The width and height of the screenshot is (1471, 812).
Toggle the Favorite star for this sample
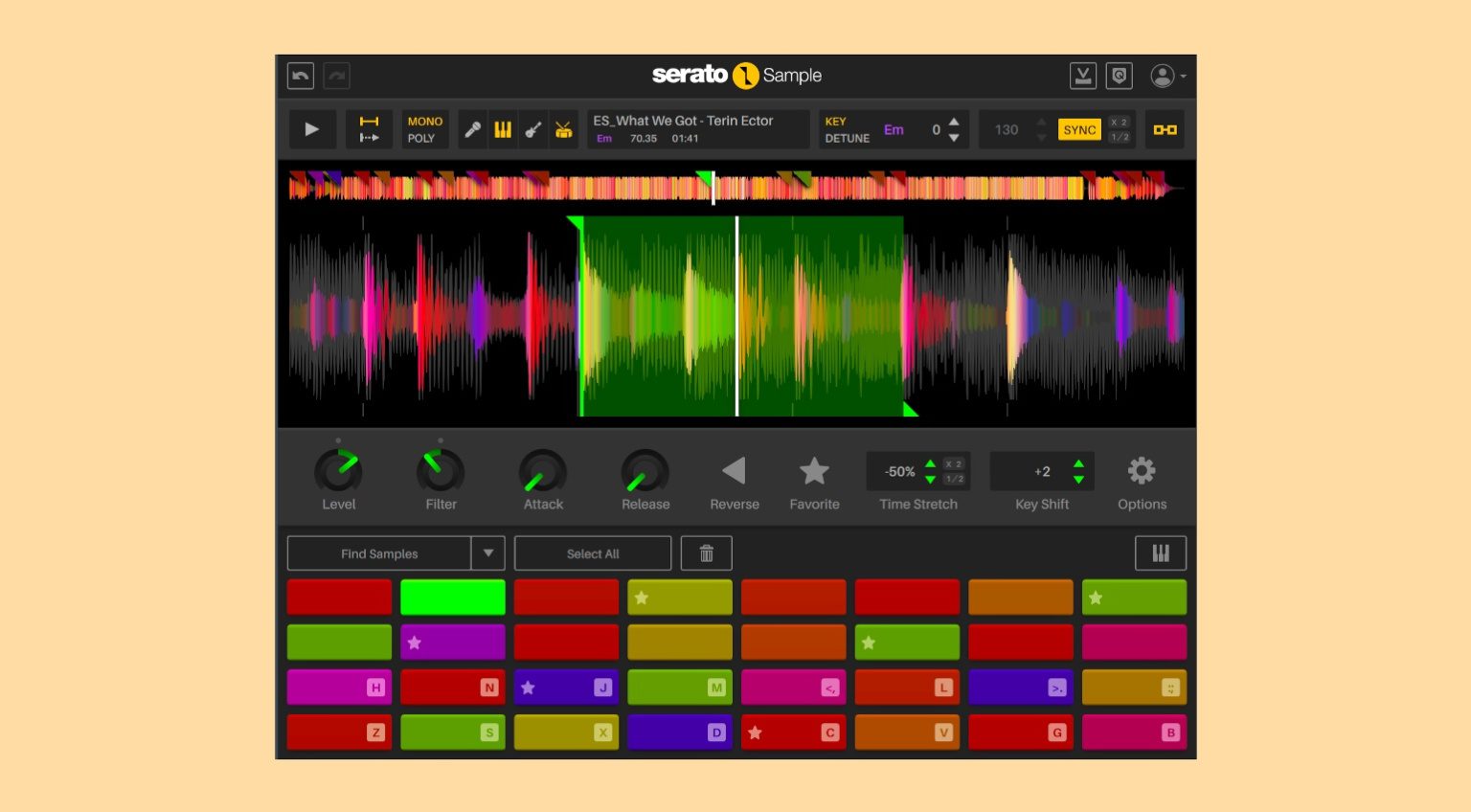[814, 470]
